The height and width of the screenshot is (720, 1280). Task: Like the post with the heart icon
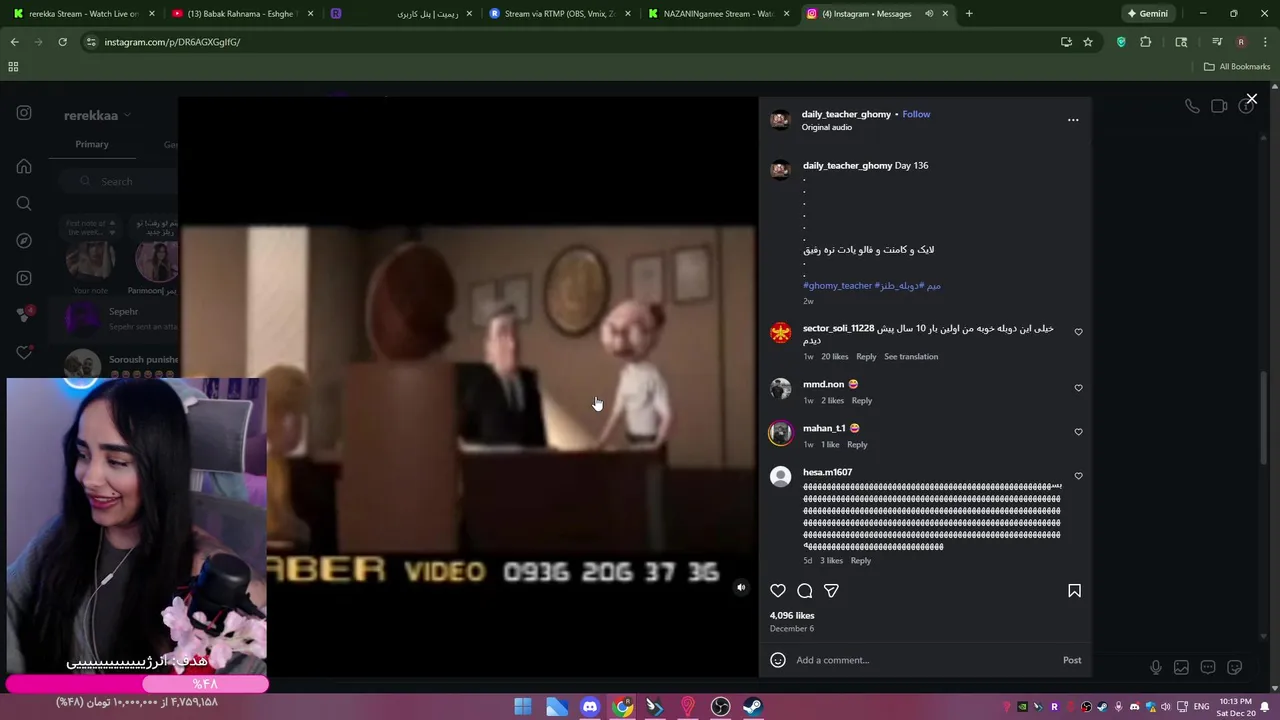tap(778, 591)
